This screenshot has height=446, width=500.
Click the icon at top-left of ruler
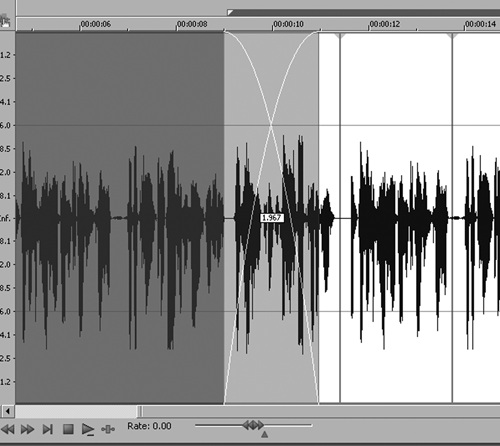(5, 21)
